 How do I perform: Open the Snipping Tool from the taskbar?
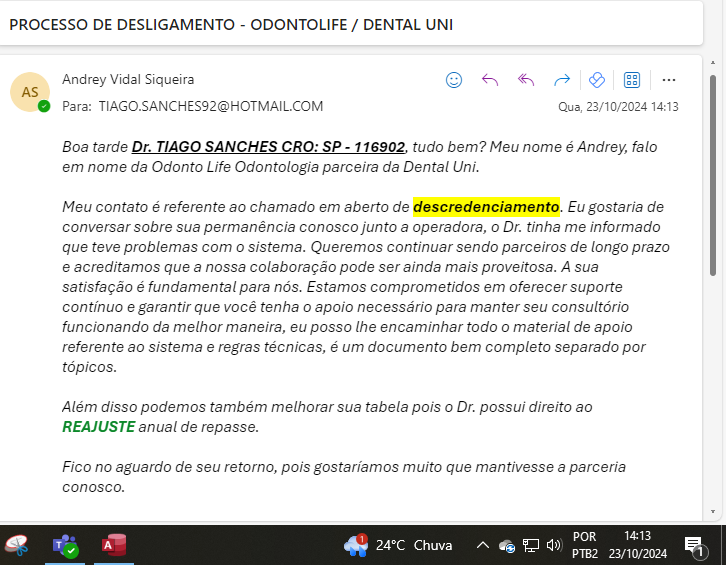[17, 545]
